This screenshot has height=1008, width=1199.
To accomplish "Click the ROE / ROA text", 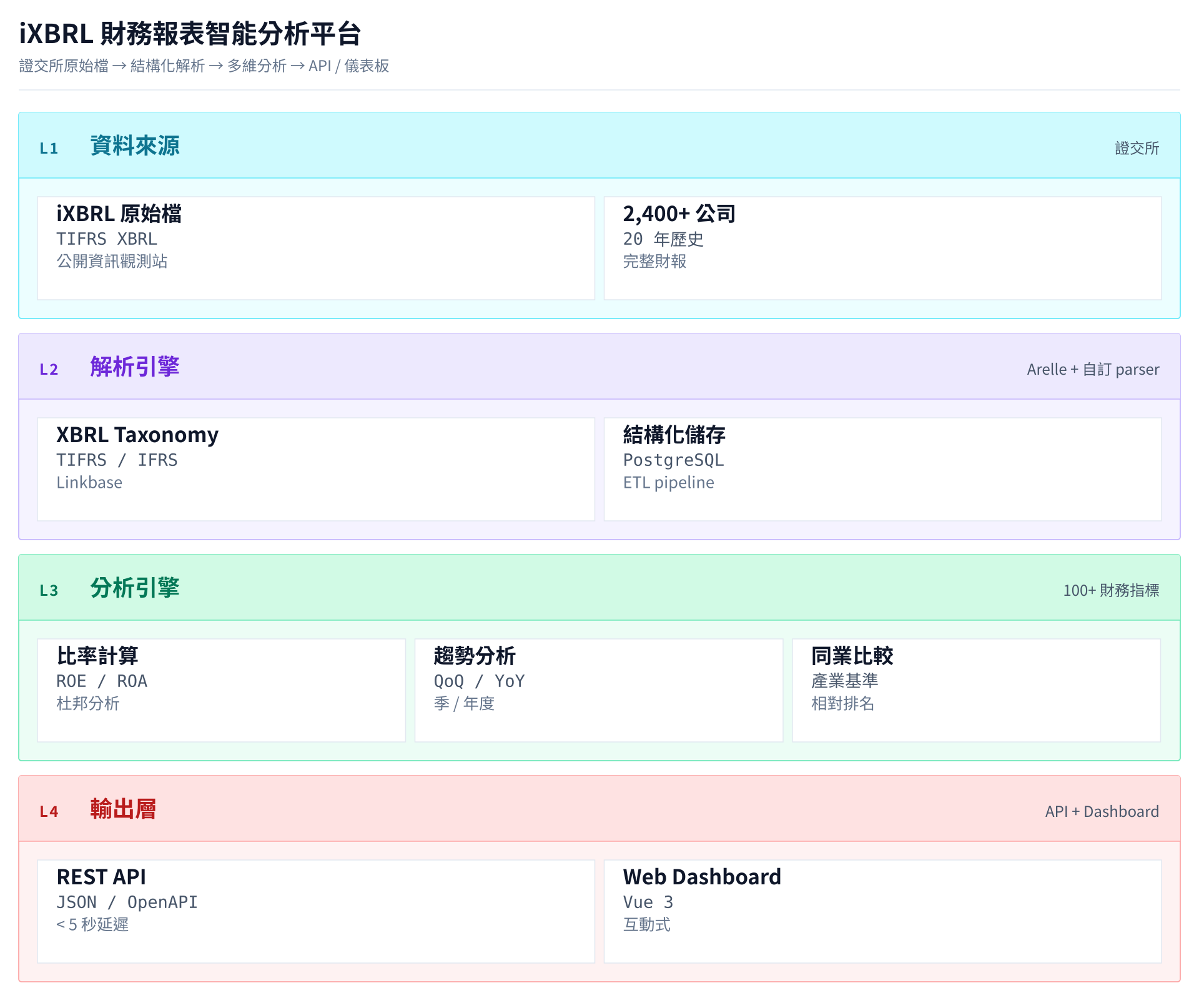I will click(102, 681).
